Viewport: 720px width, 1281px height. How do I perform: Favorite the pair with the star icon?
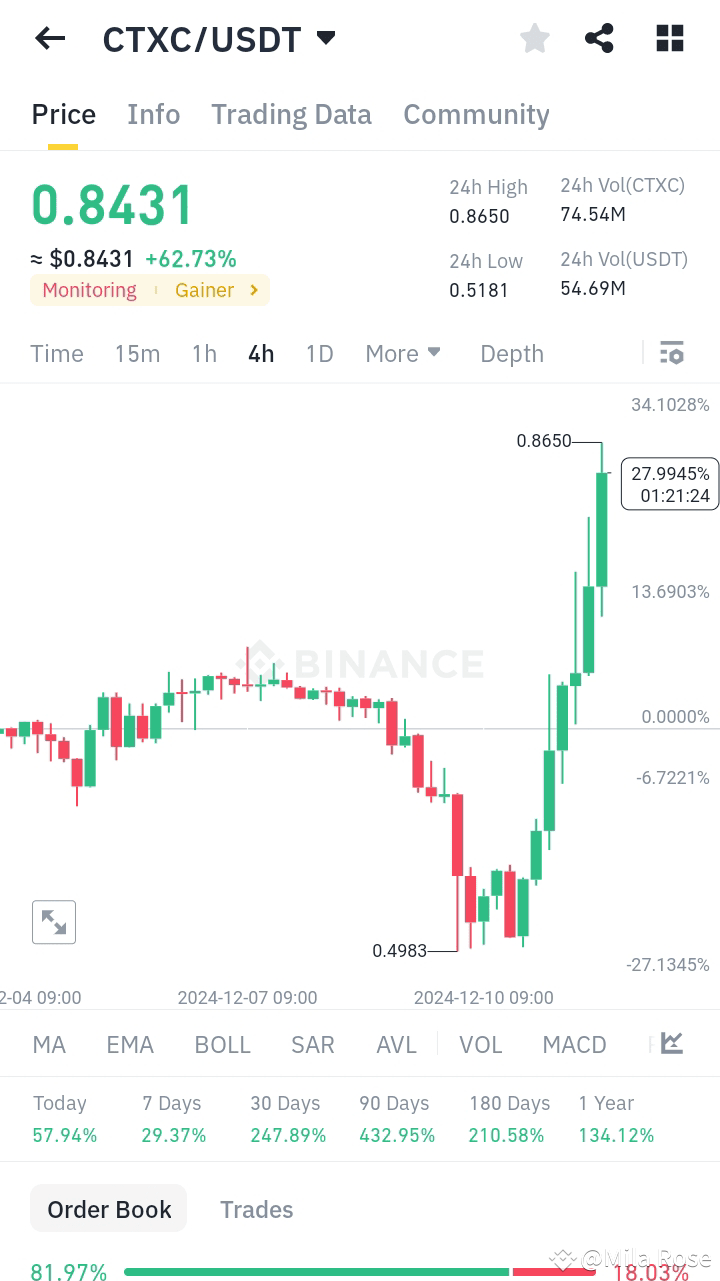point(534,38)
